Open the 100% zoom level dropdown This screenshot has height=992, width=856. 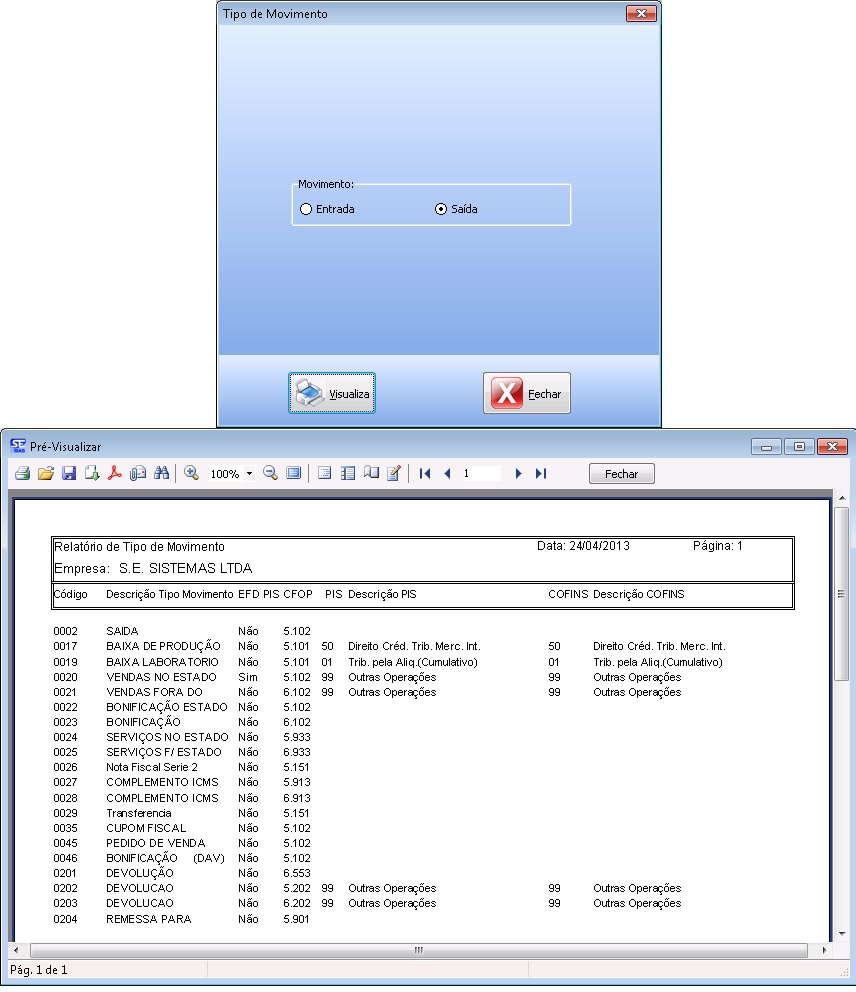248,474
